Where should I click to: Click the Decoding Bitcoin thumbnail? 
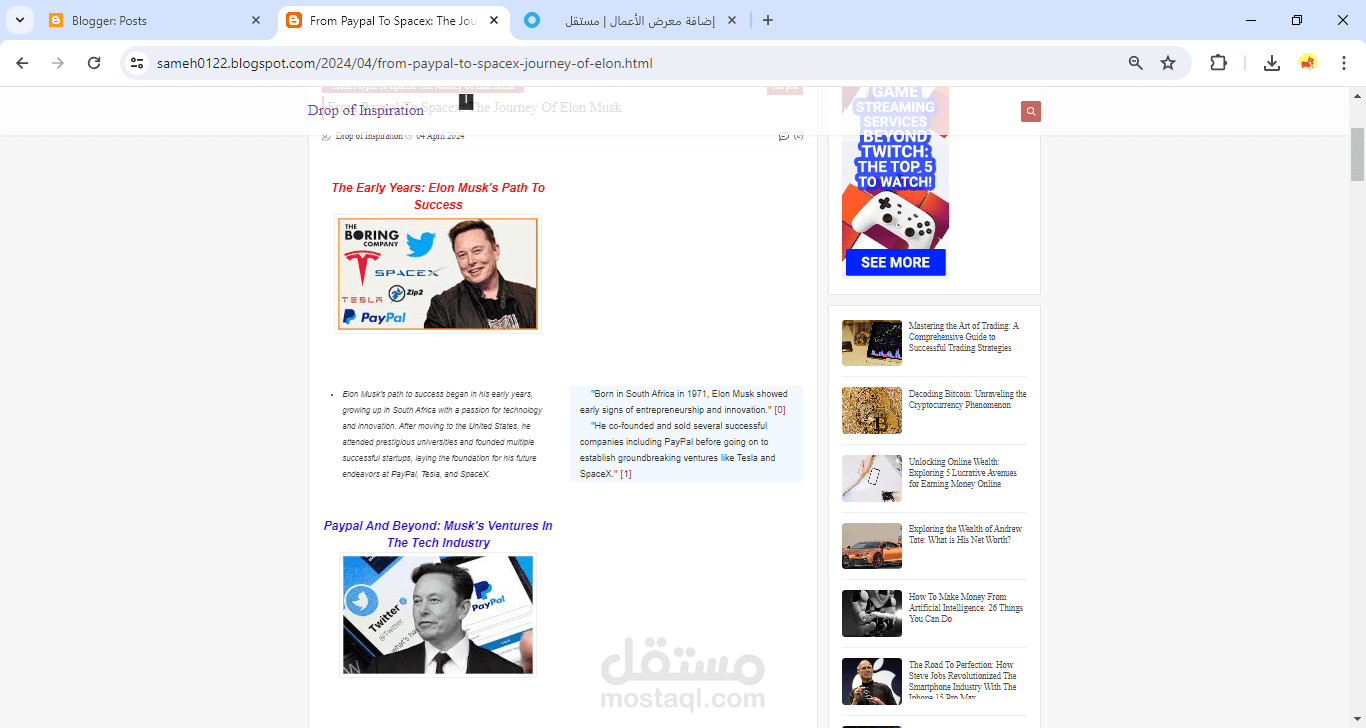click(872, 410)
